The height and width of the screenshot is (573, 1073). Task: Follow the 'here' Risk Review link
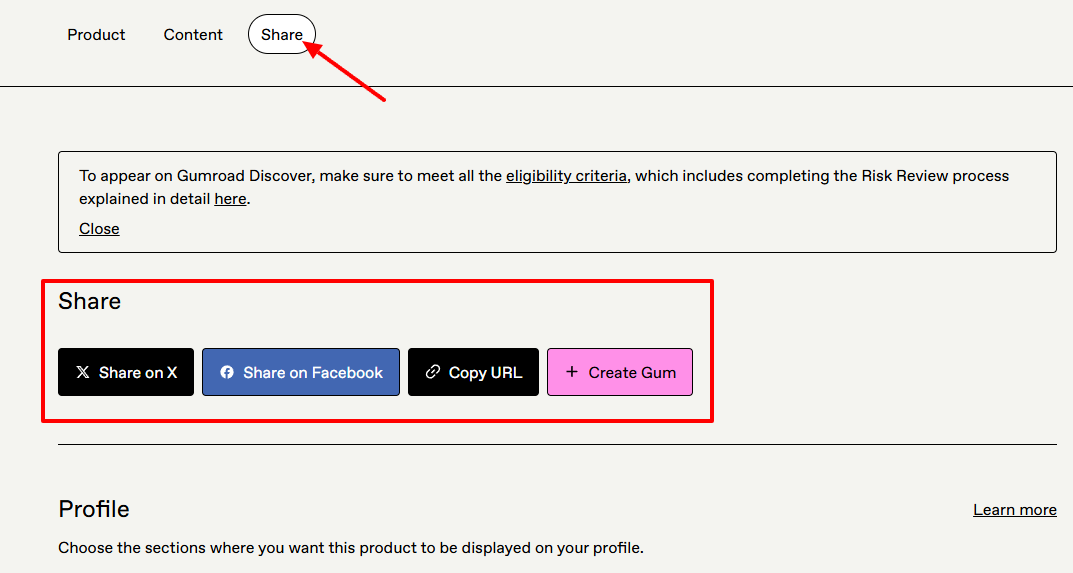click(x=230, y=199)
